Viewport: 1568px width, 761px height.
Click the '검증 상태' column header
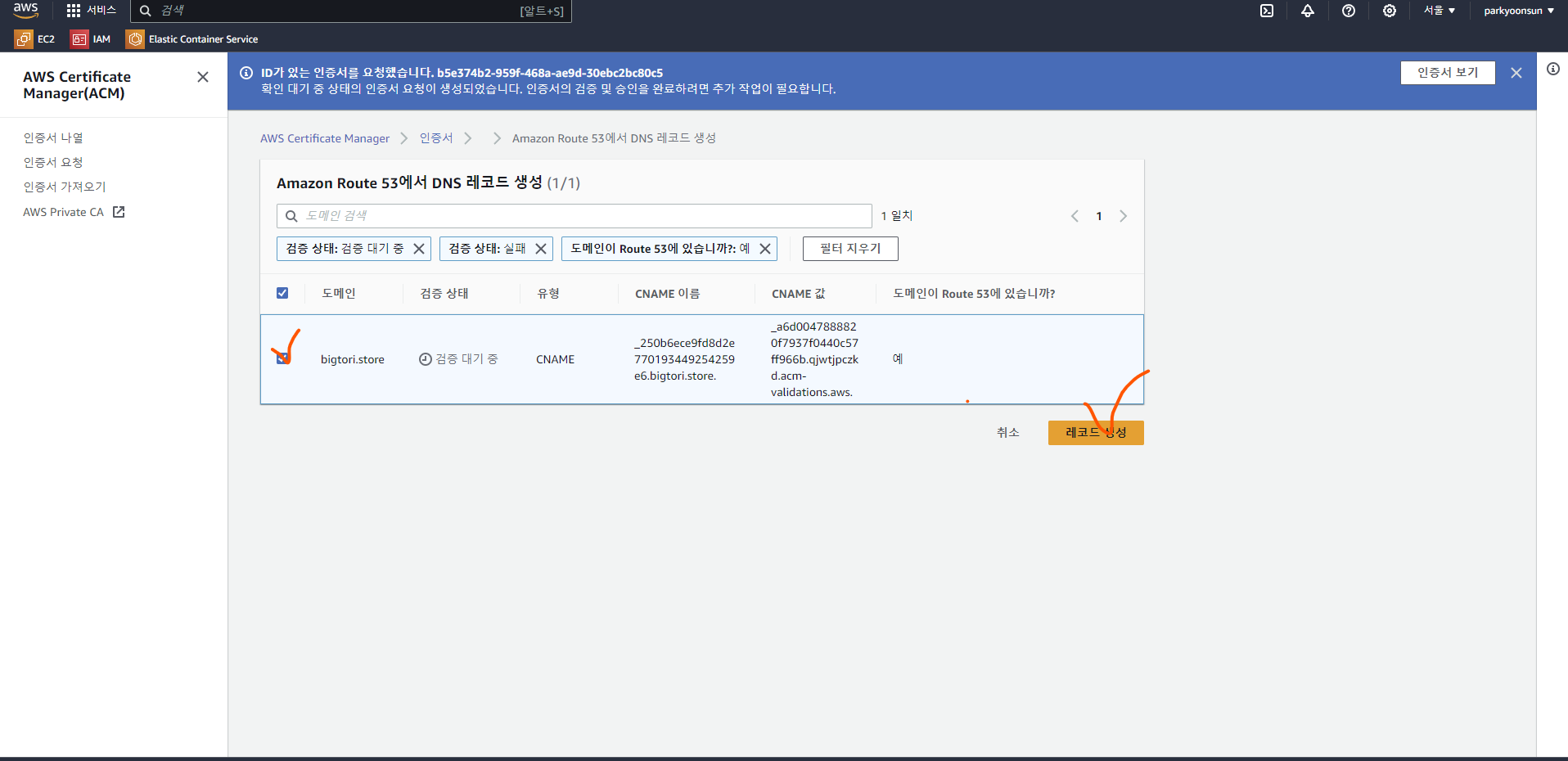(444, 294)
